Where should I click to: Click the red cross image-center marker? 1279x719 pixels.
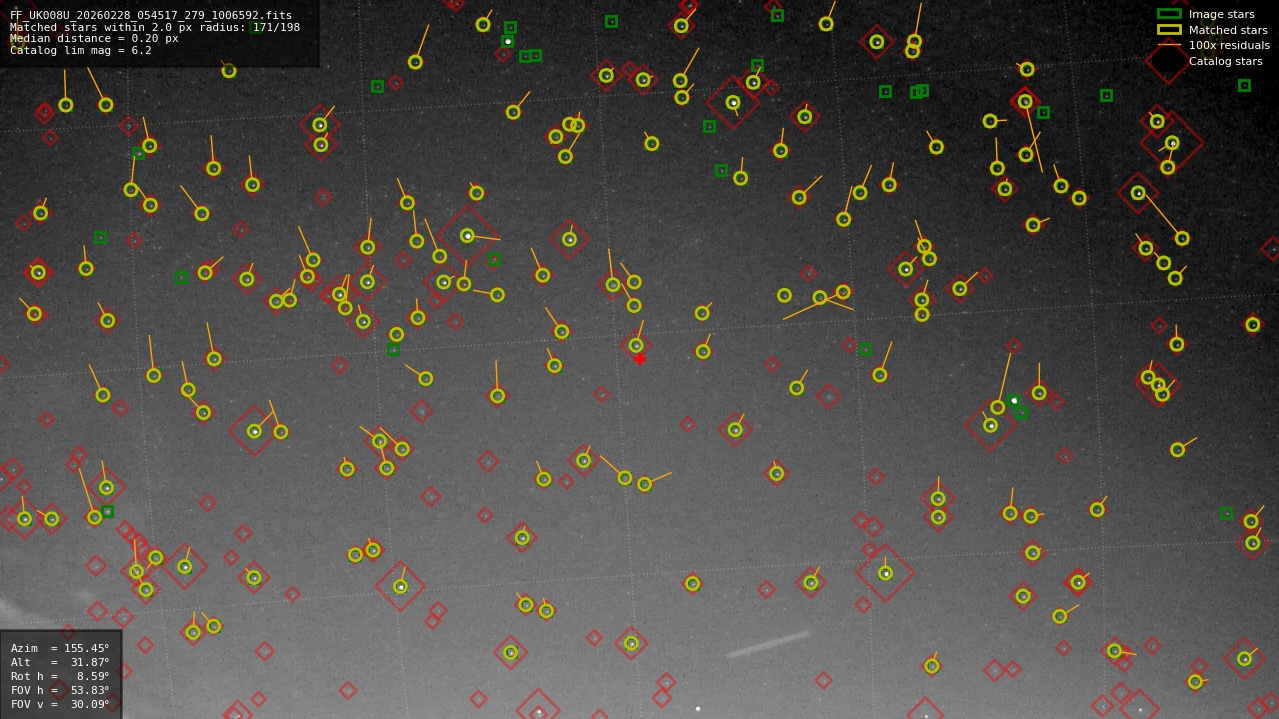point(640,359)
